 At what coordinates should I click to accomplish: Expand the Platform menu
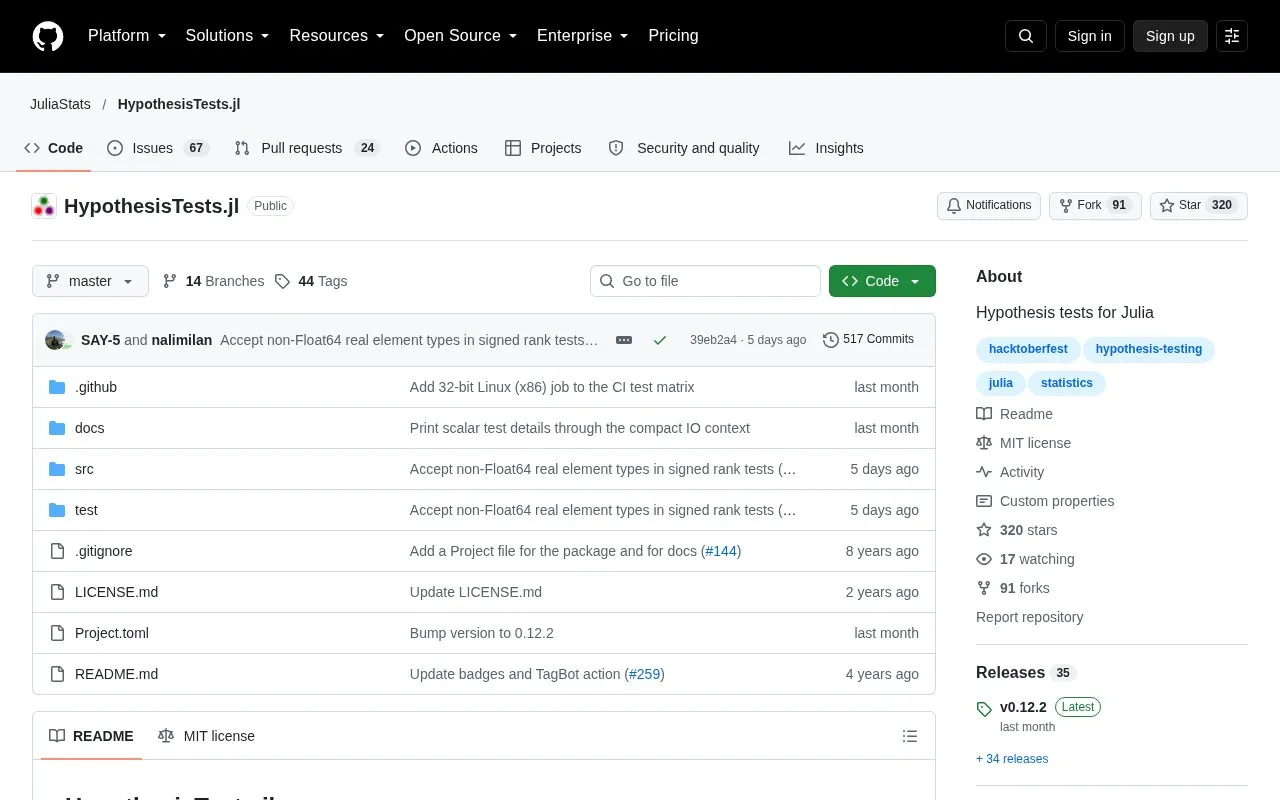coord(127,36)
